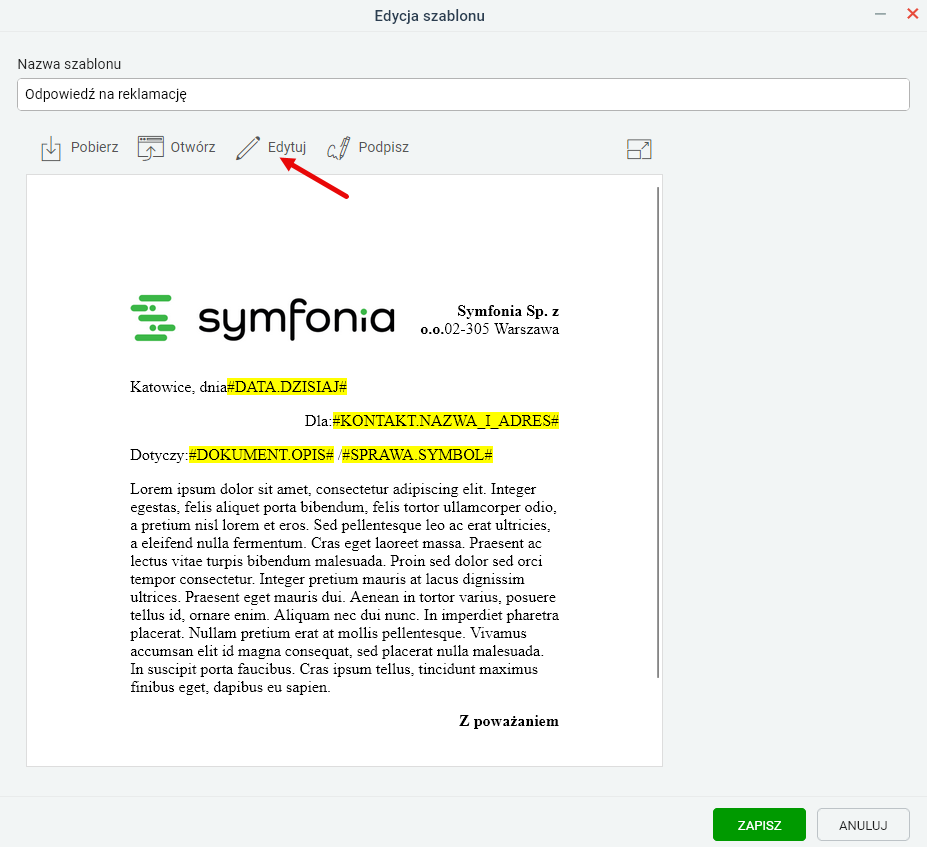Click the #SPRAWA.SYMBOL# placeholder
Screen dimensions: 927x847
(417, 455)
